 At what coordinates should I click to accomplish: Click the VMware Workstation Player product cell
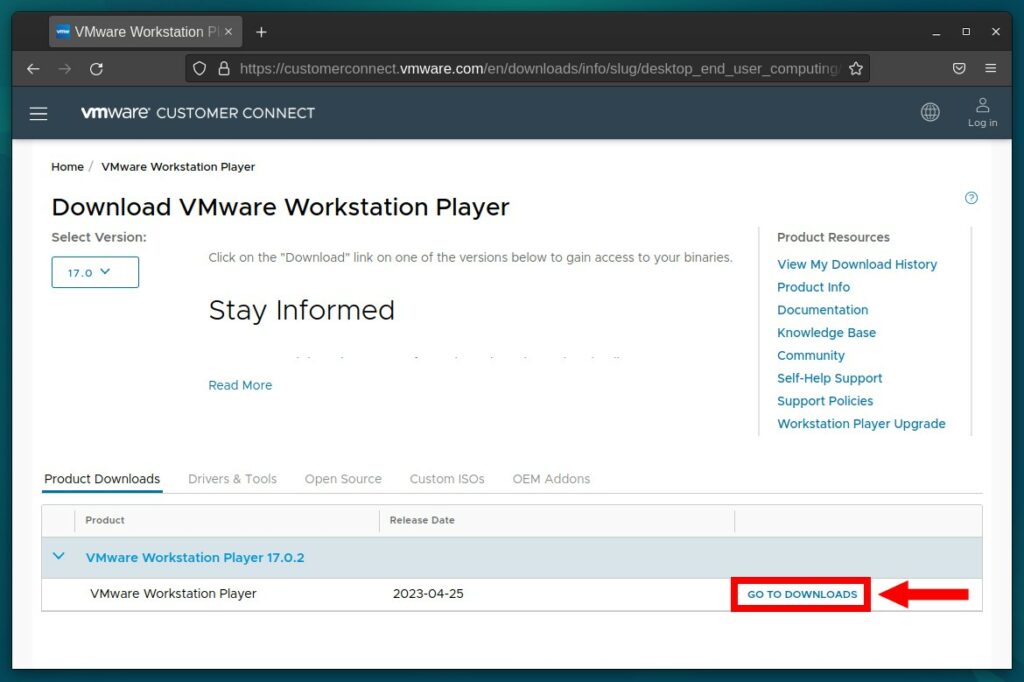point(173,594)
